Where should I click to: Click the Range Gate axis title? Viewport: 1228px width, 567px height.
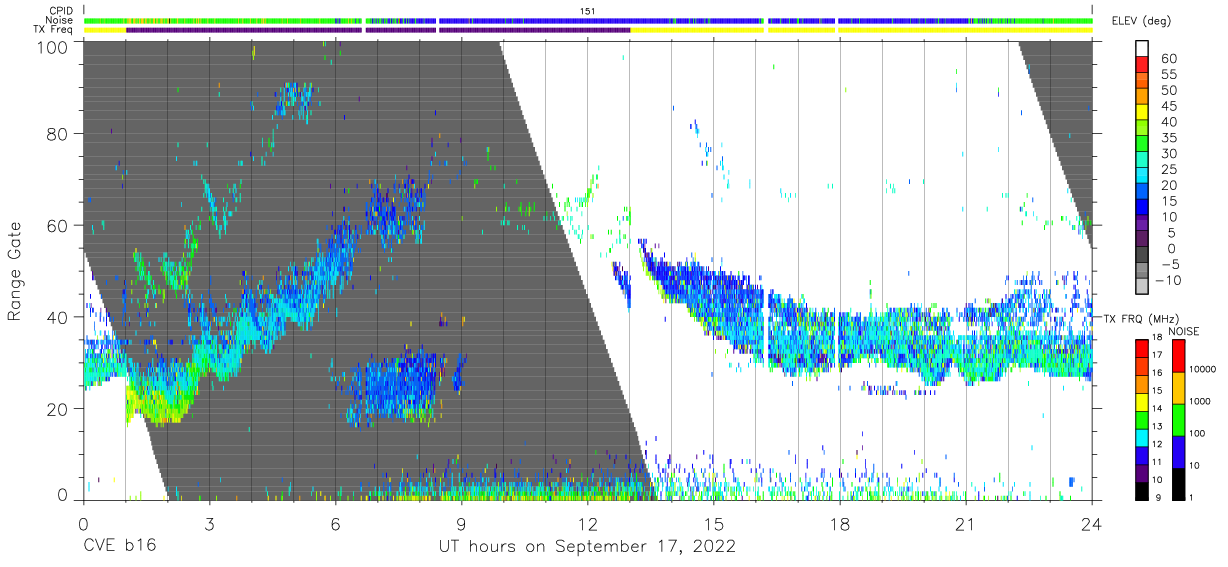click(15, 272)
